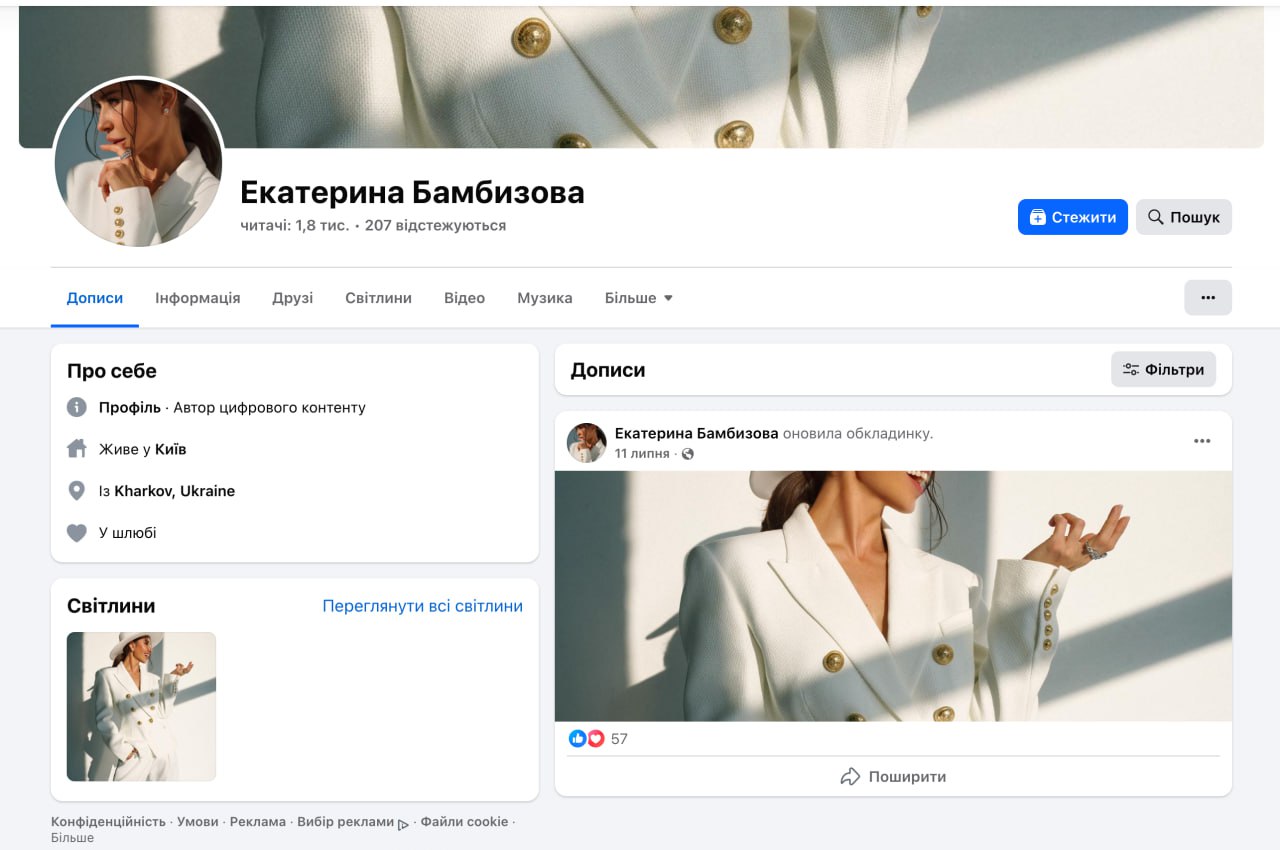Viewport: 1280px width, 850px height.
Task: Click the like reaction icon under the post
Action: pyautogui.click(x=577, y=739)
